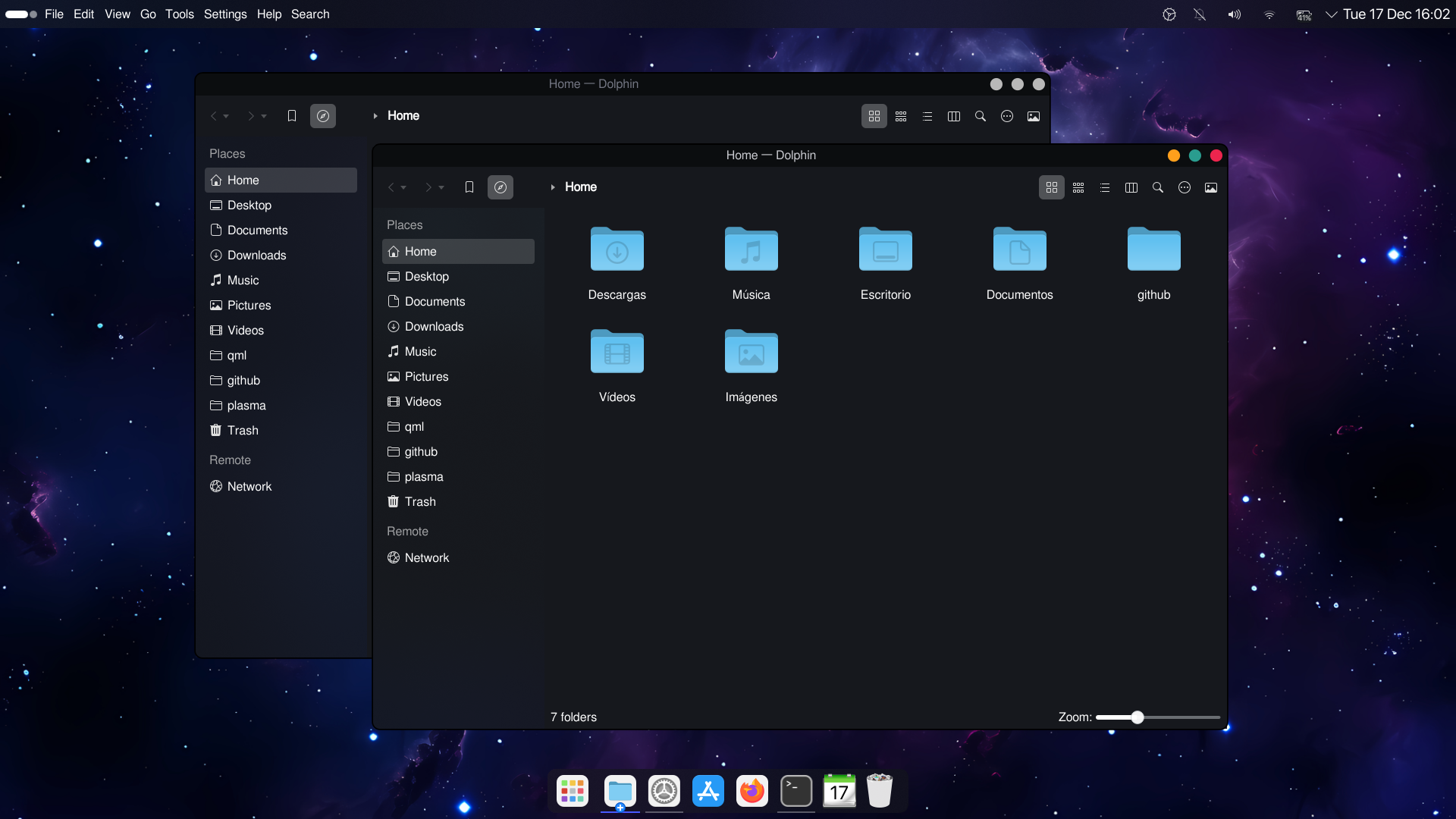This screenshot has width=1456, height=819.
Task: Select Downloads in front window Places panel
Action: pos(458,327)
